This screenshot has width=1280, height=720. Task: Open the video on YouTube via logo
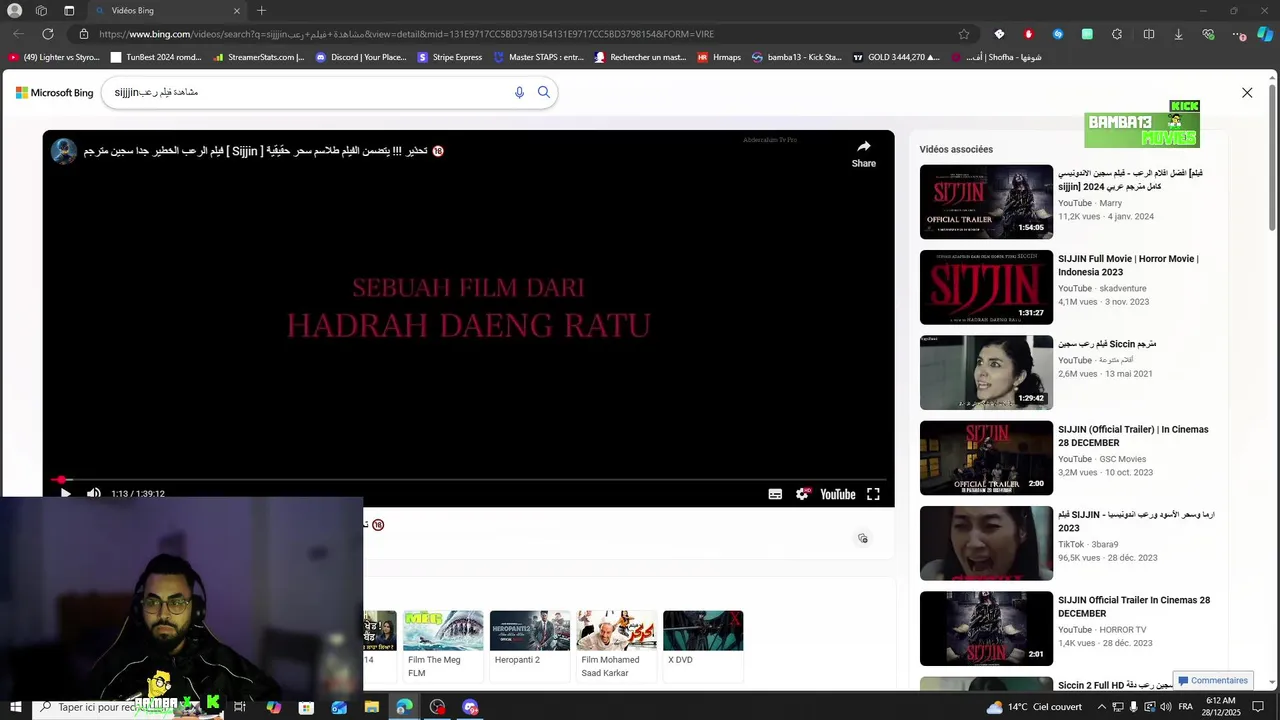(x=838, y=494)
